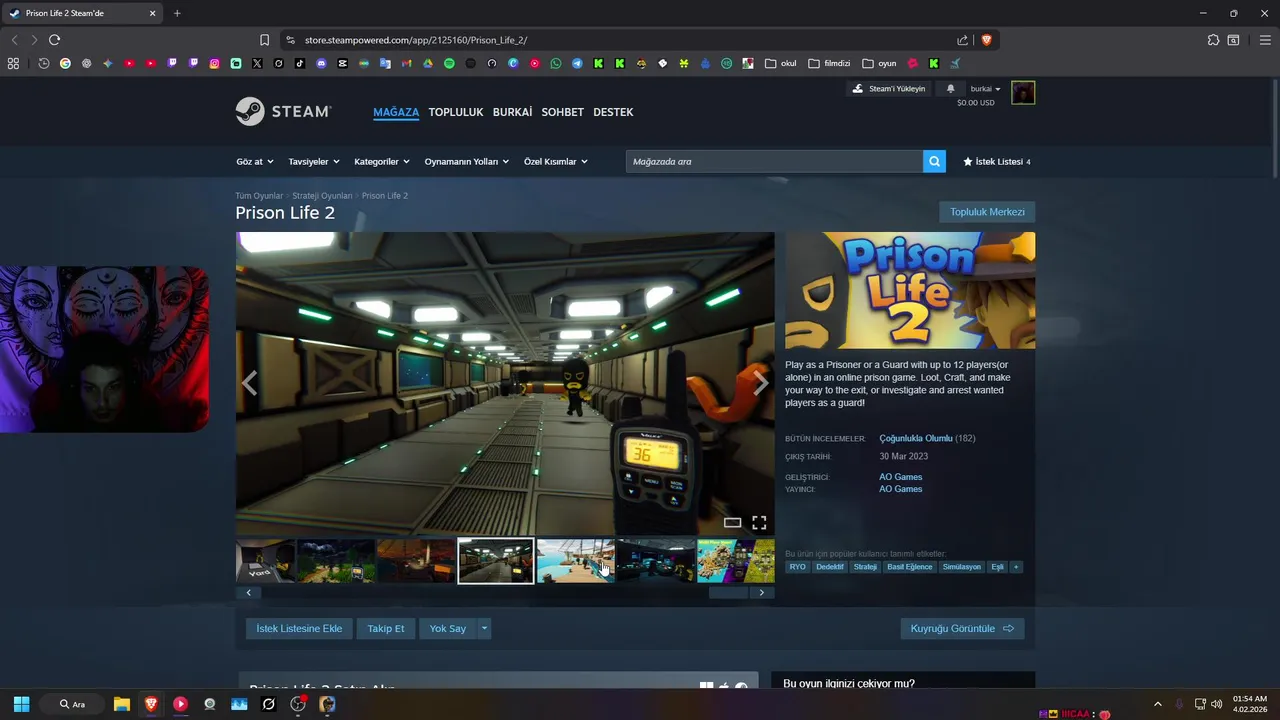Open the browser history bookmark icon

(43, 63)
